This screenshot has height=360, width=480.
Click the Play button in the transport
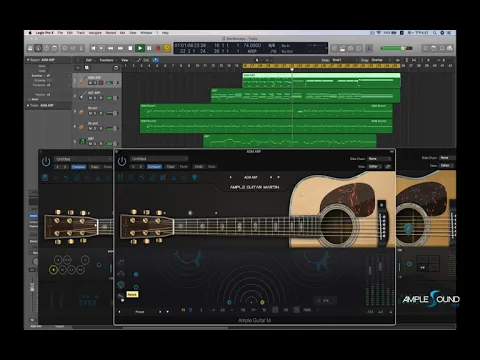tap(140, 48)
